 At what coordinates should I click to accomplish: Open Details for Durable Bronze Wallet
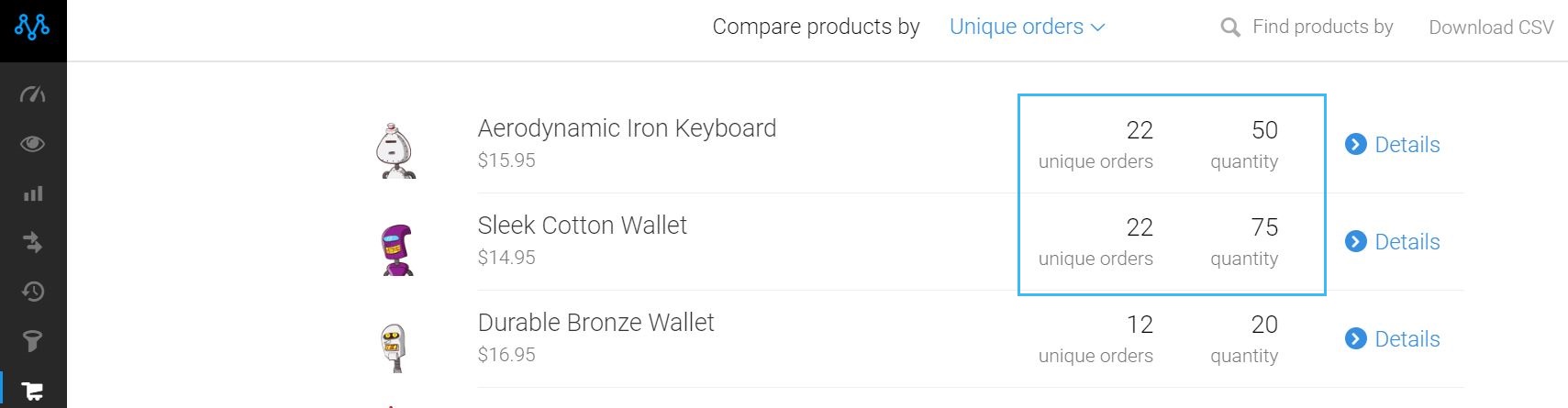[1393, 338]
